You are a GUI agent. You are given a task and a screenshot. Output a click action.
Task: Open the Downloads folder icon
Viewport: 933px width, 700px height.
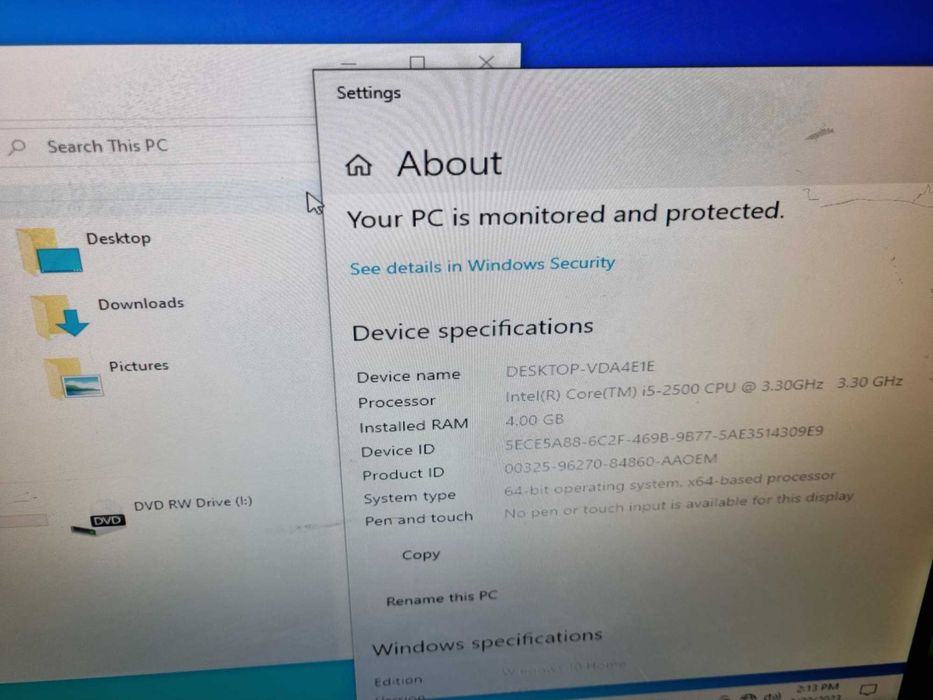(60, 316)
